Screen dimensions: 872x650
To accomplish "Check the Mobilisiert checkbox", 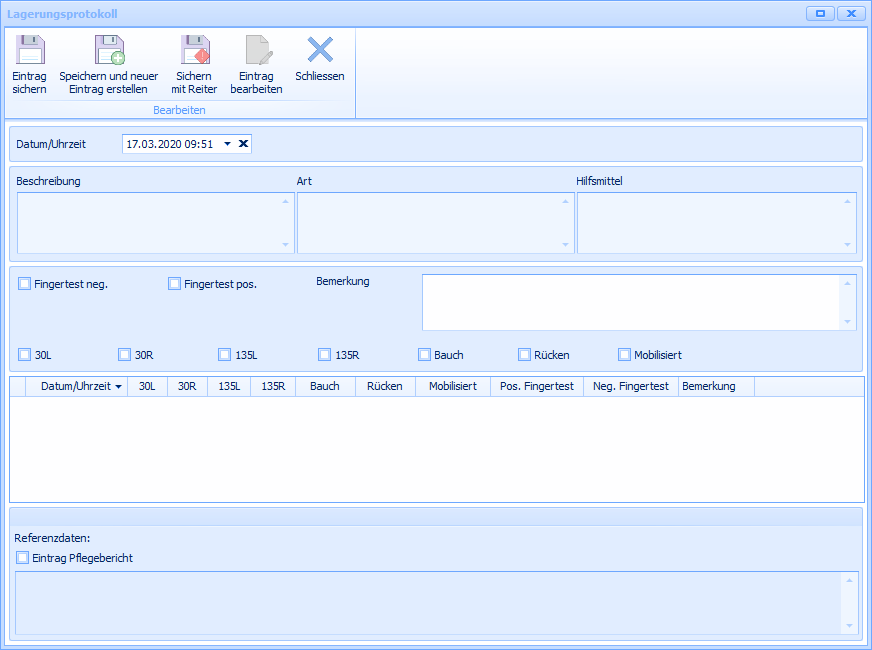I will pos(624,354).
